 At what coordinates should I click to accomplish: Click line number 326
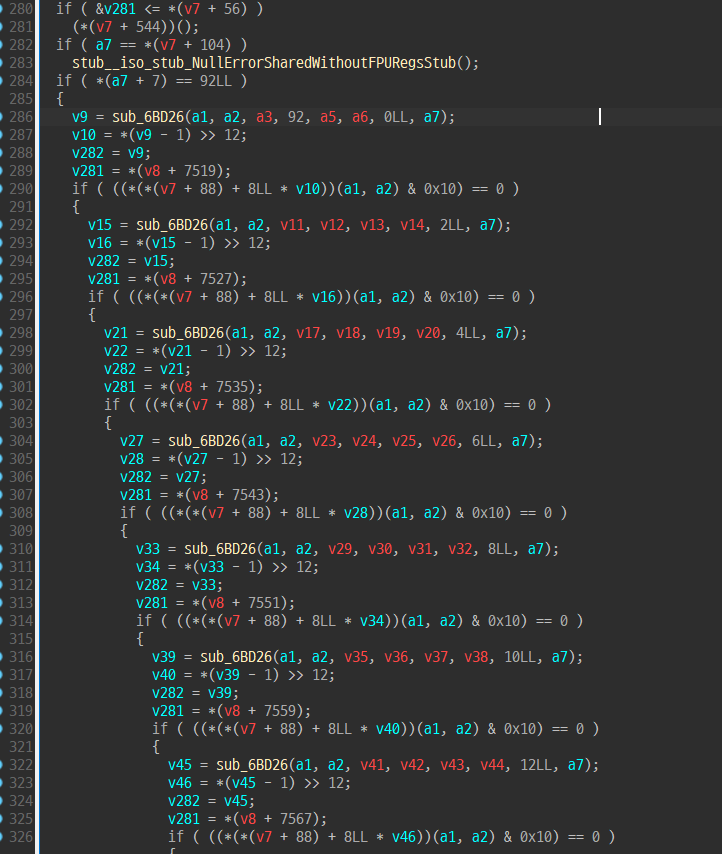pyautogui.click(x=21, y=836)
